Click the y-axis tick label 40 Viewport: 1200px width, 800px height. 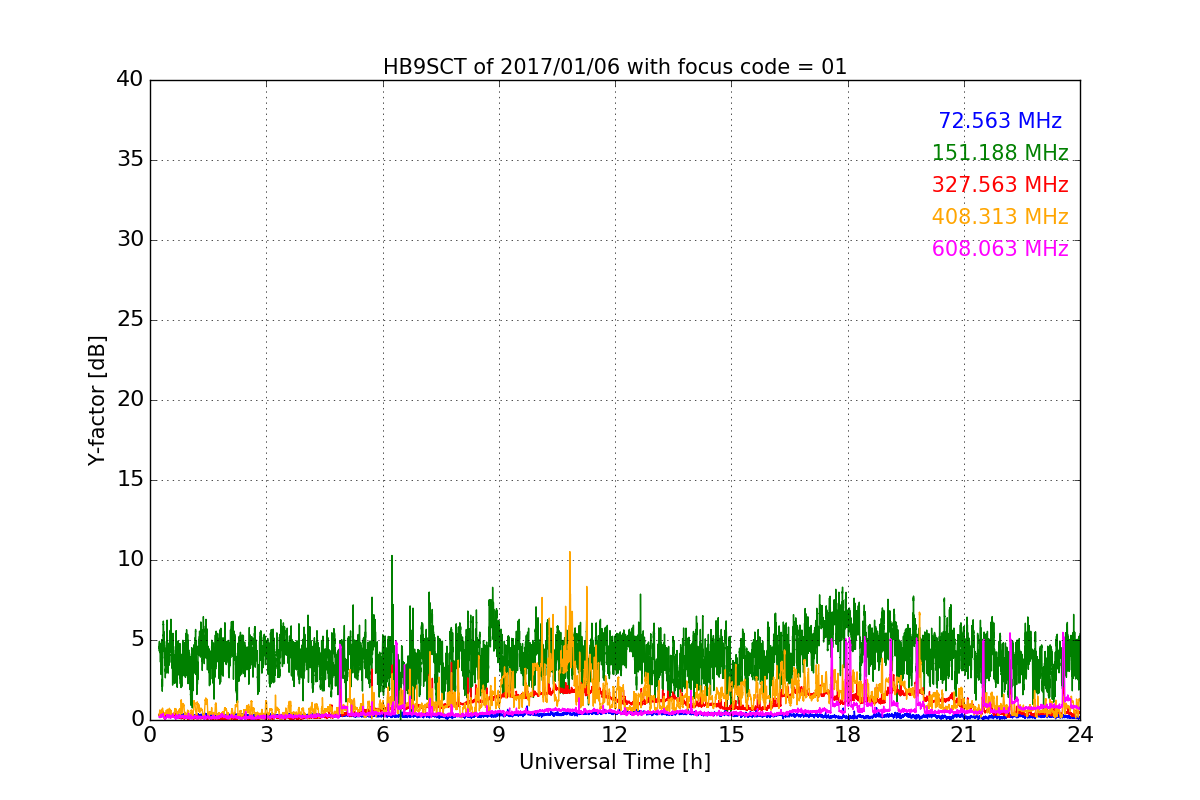pos(130,80)
